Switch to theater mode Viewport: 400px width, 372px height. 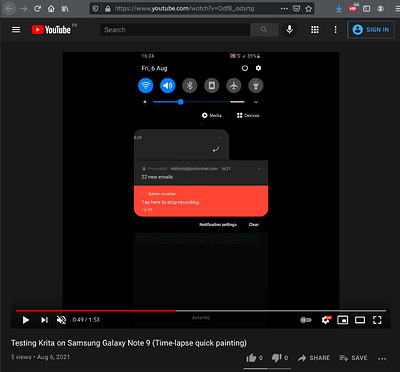[x=360, y=320]
